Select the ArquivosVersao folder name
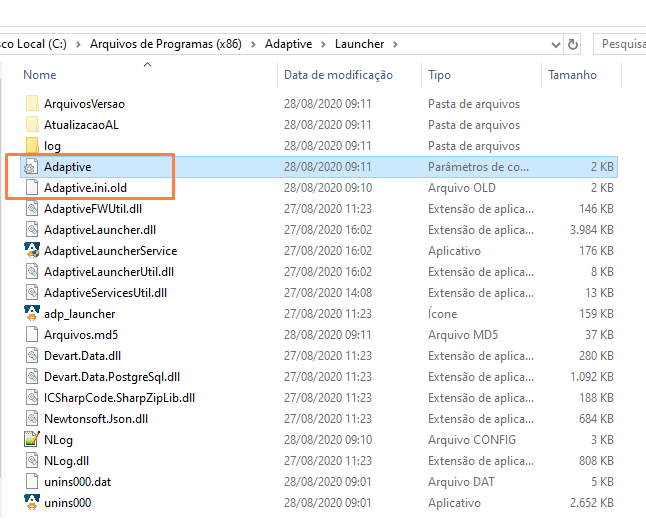The width and height of the screenshot is (646, 524). (84, 104)
